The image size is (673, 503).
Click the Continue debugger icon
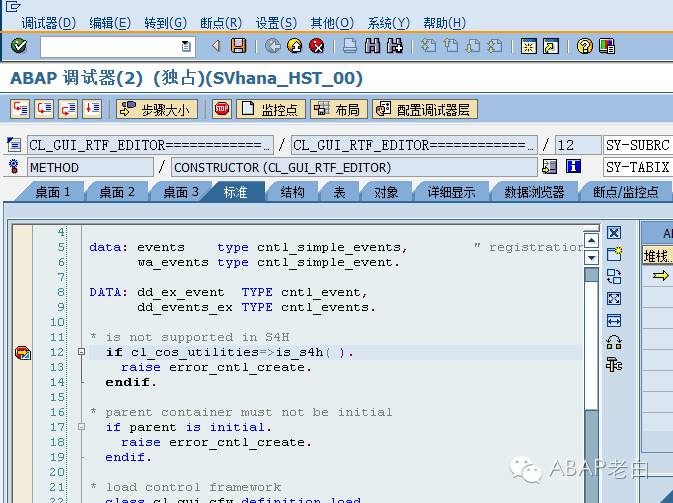coord(92,109)
